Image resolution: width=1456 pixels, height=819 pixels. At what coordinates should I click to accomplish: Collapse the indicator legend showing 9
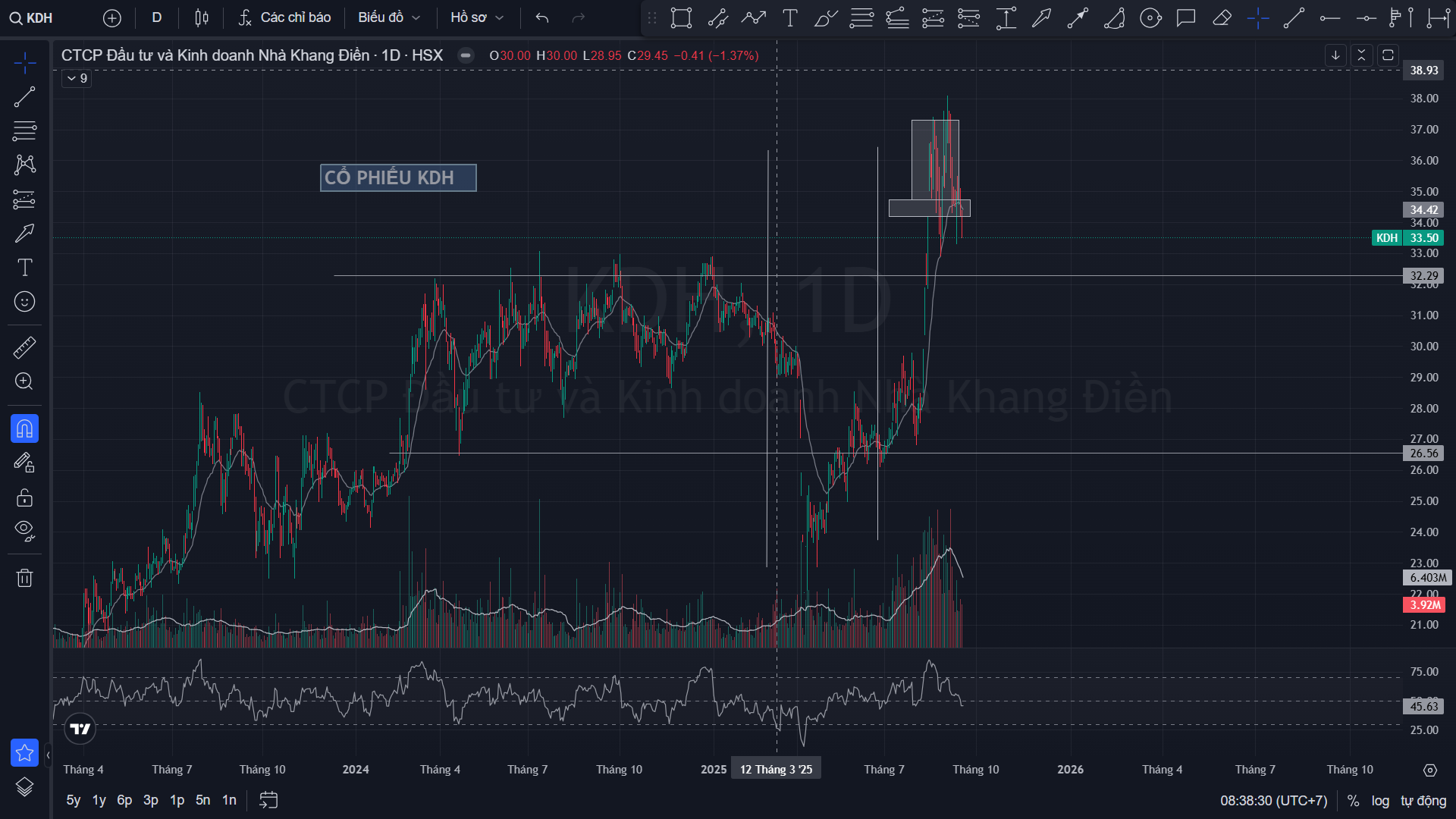tap(77, 78)
